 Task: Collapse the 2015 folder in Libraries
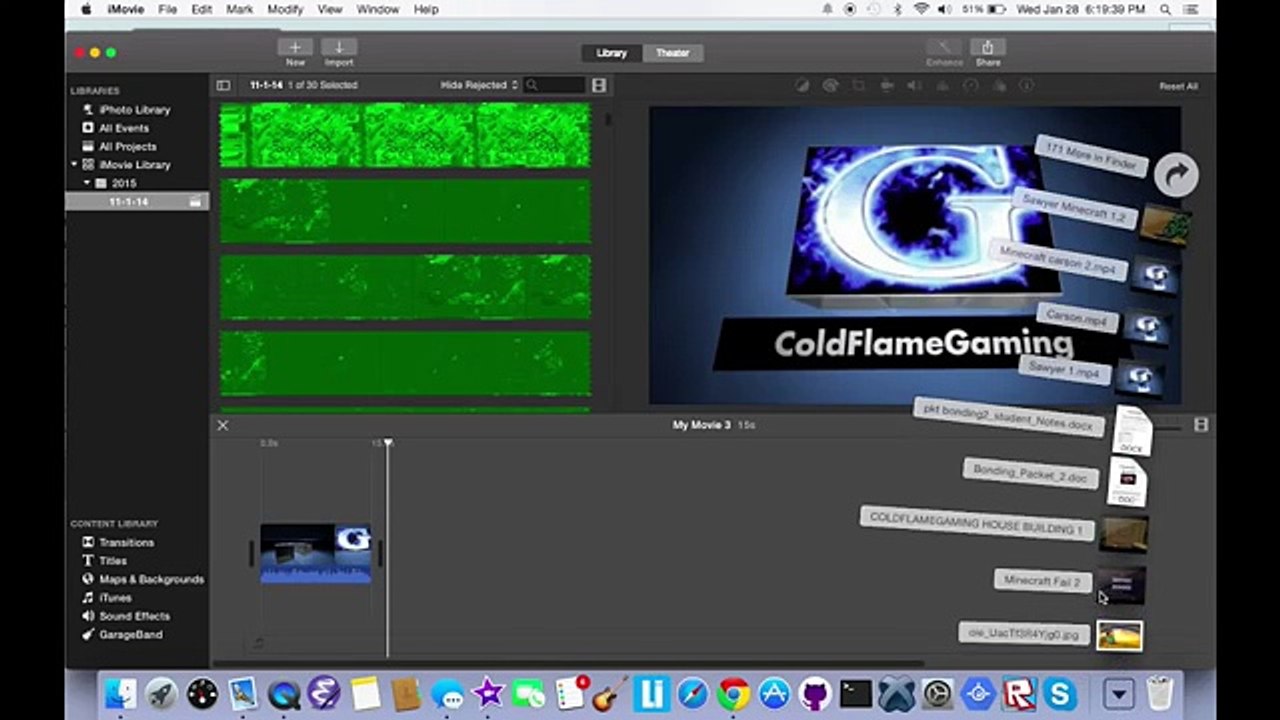click(x=87, y=183)
